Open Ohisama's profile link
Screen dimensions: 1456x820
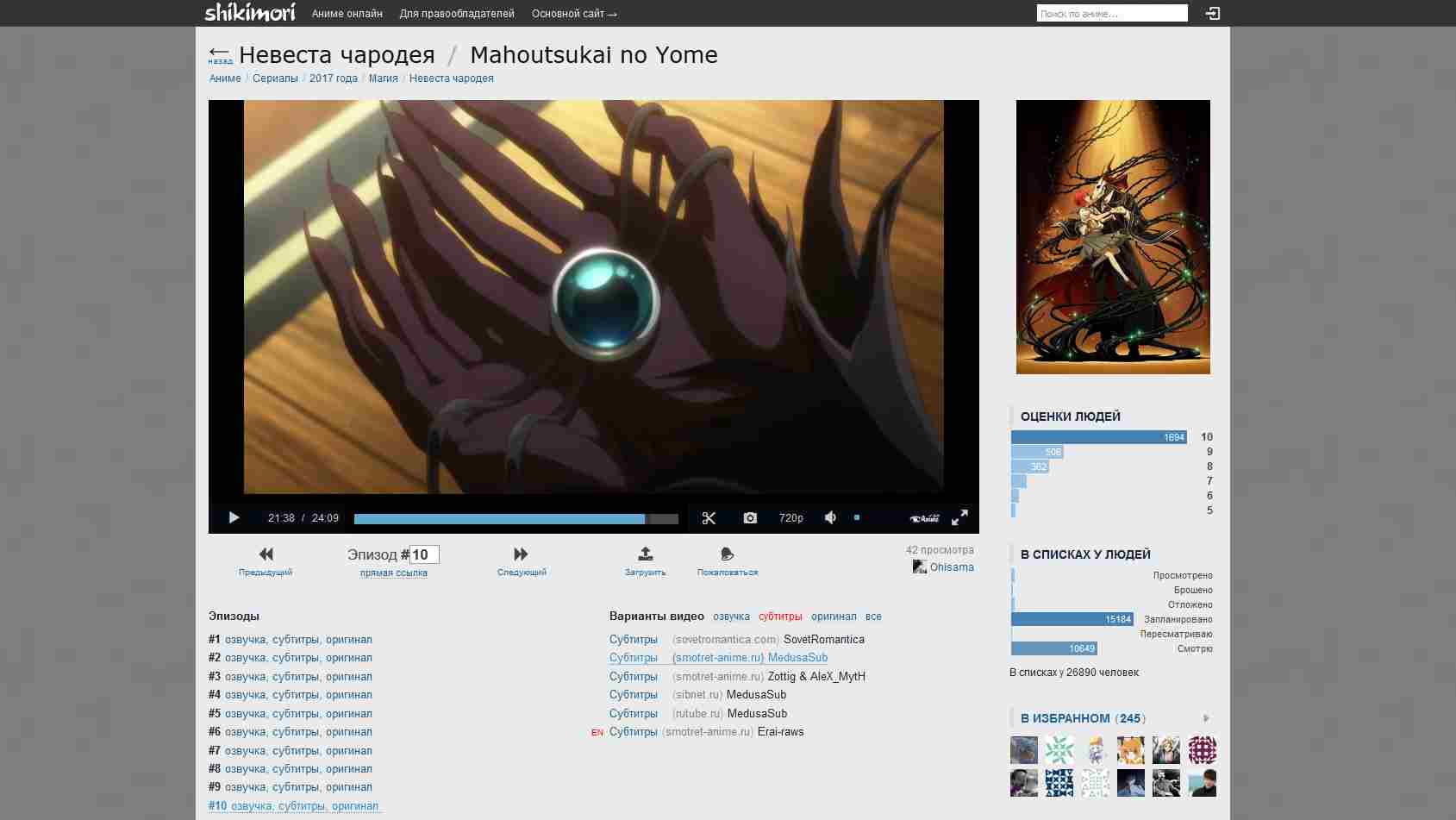click(952, 567)
